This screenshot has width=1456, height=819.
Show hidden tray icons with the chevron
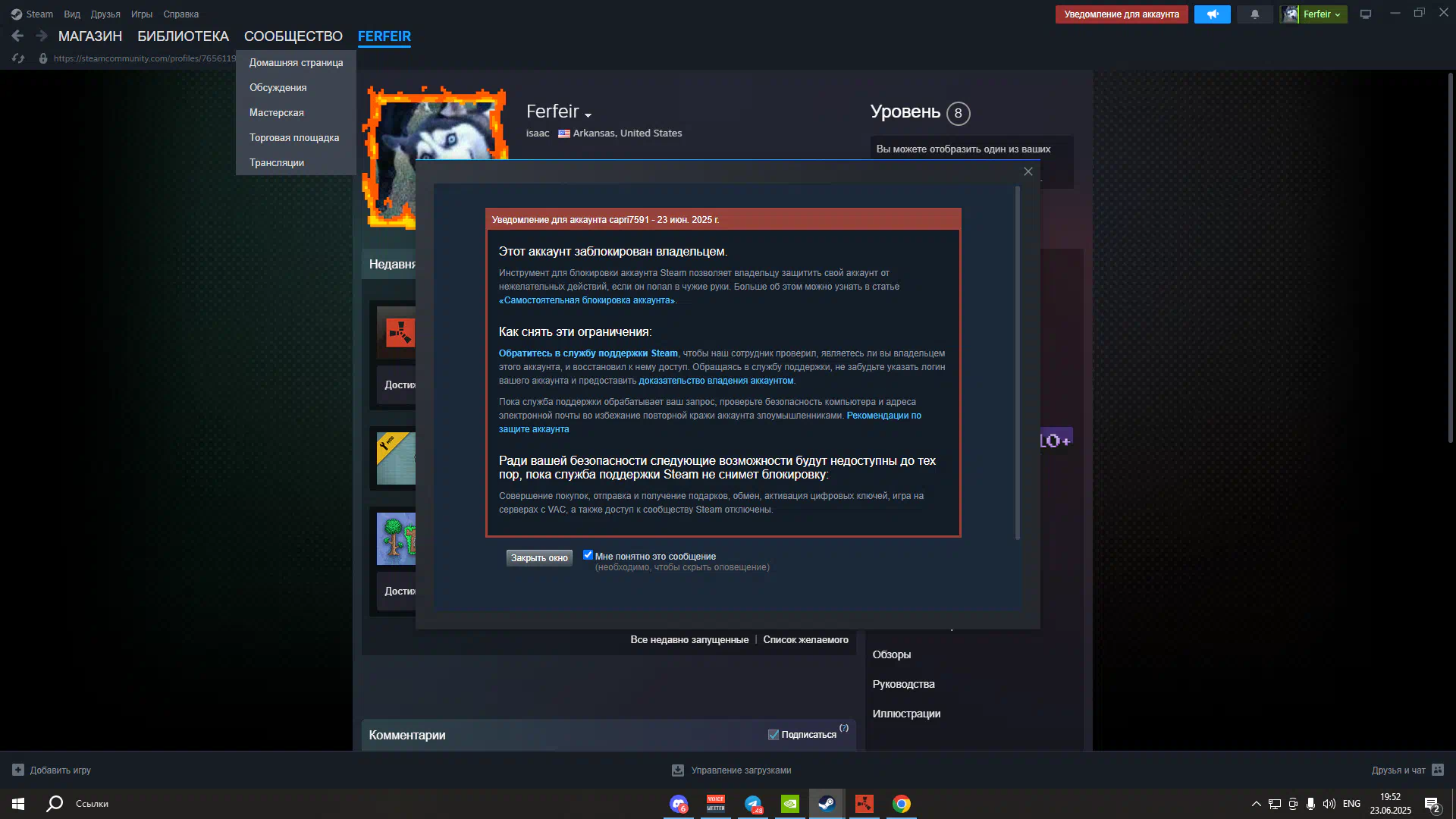tap(1257, 804)
